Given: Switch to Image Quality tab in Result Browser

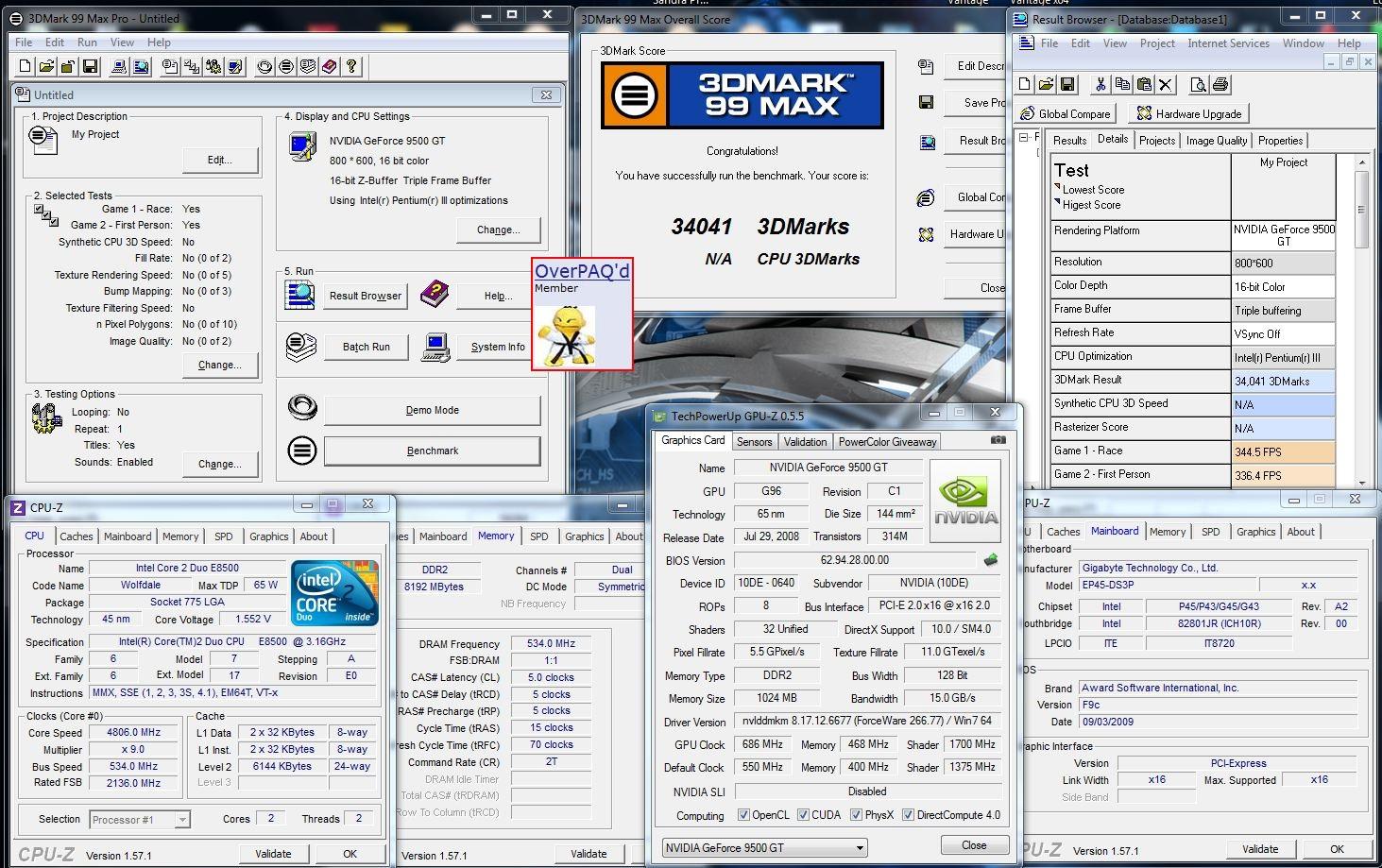Looking at the screenshot, I should pos(1217,140).
